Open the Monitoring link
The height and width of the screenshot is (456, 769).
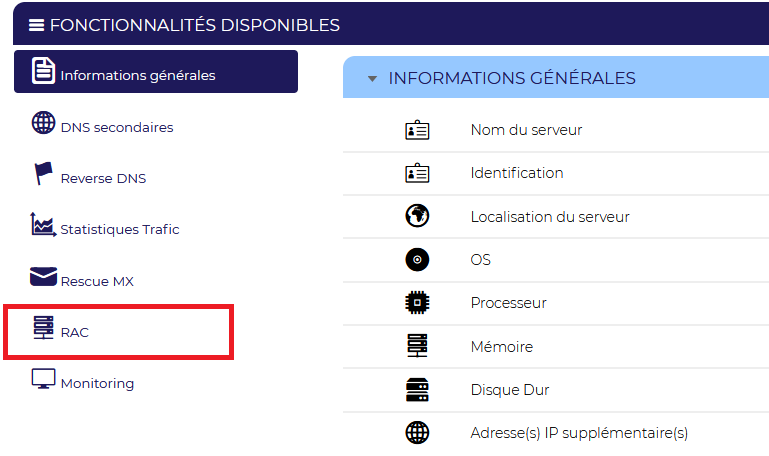pyautogui.click(x=97, y=383)
